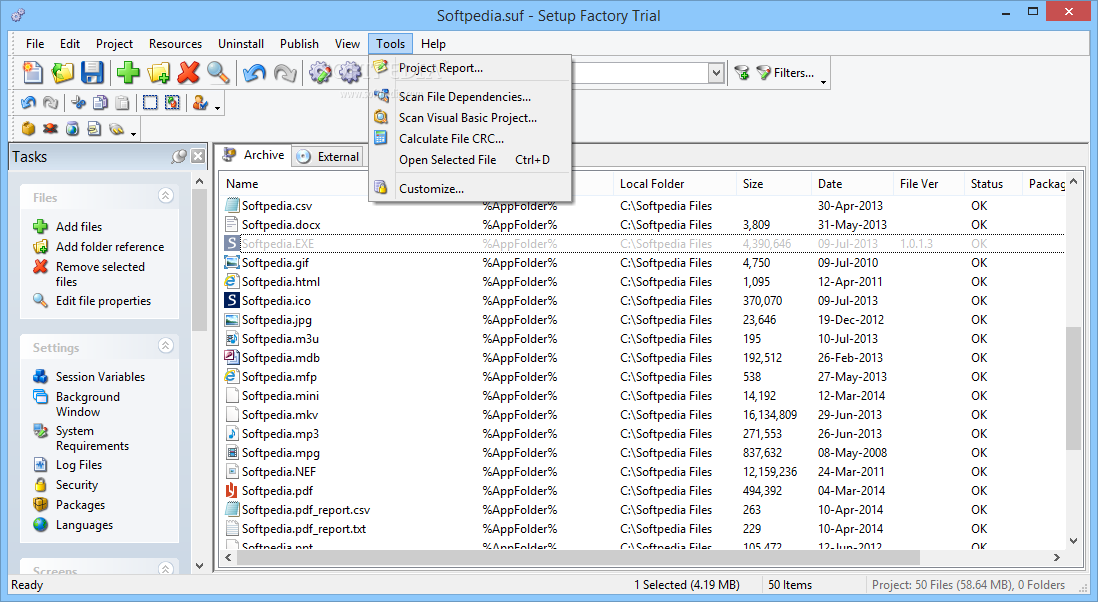Click the user with checkmark icon
This screenshot has height=602, width=1098.
click(x=200, y=103)
